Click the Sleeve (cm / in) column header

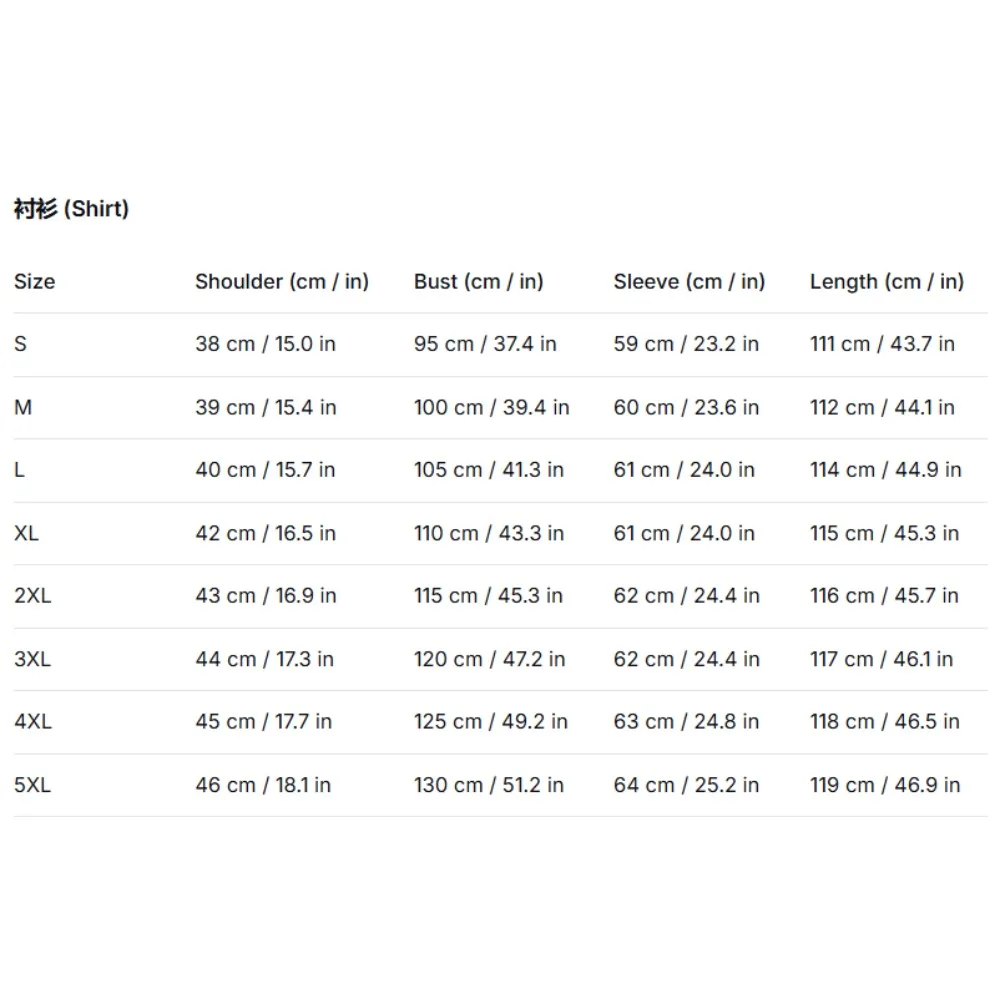pos(689,281)
